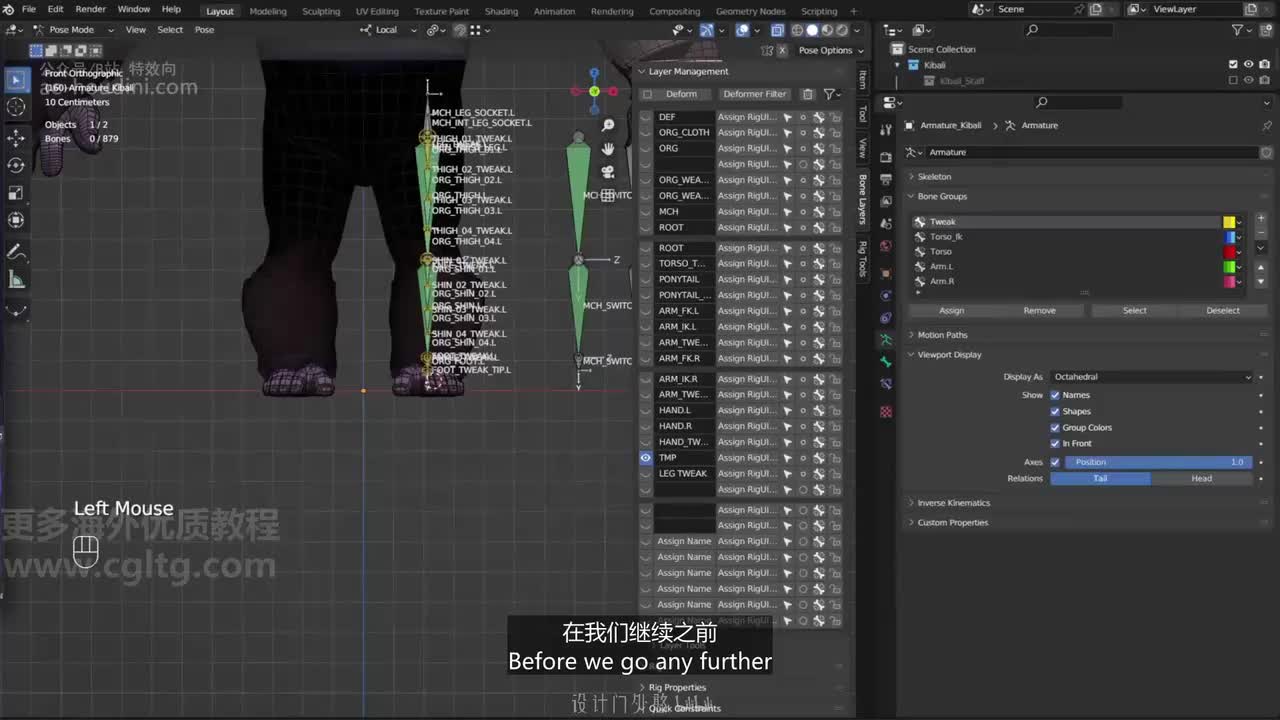Click the Select bone group button
Image resolution: width=1280 pixels, height=720 pixels.
[1134, 310]
